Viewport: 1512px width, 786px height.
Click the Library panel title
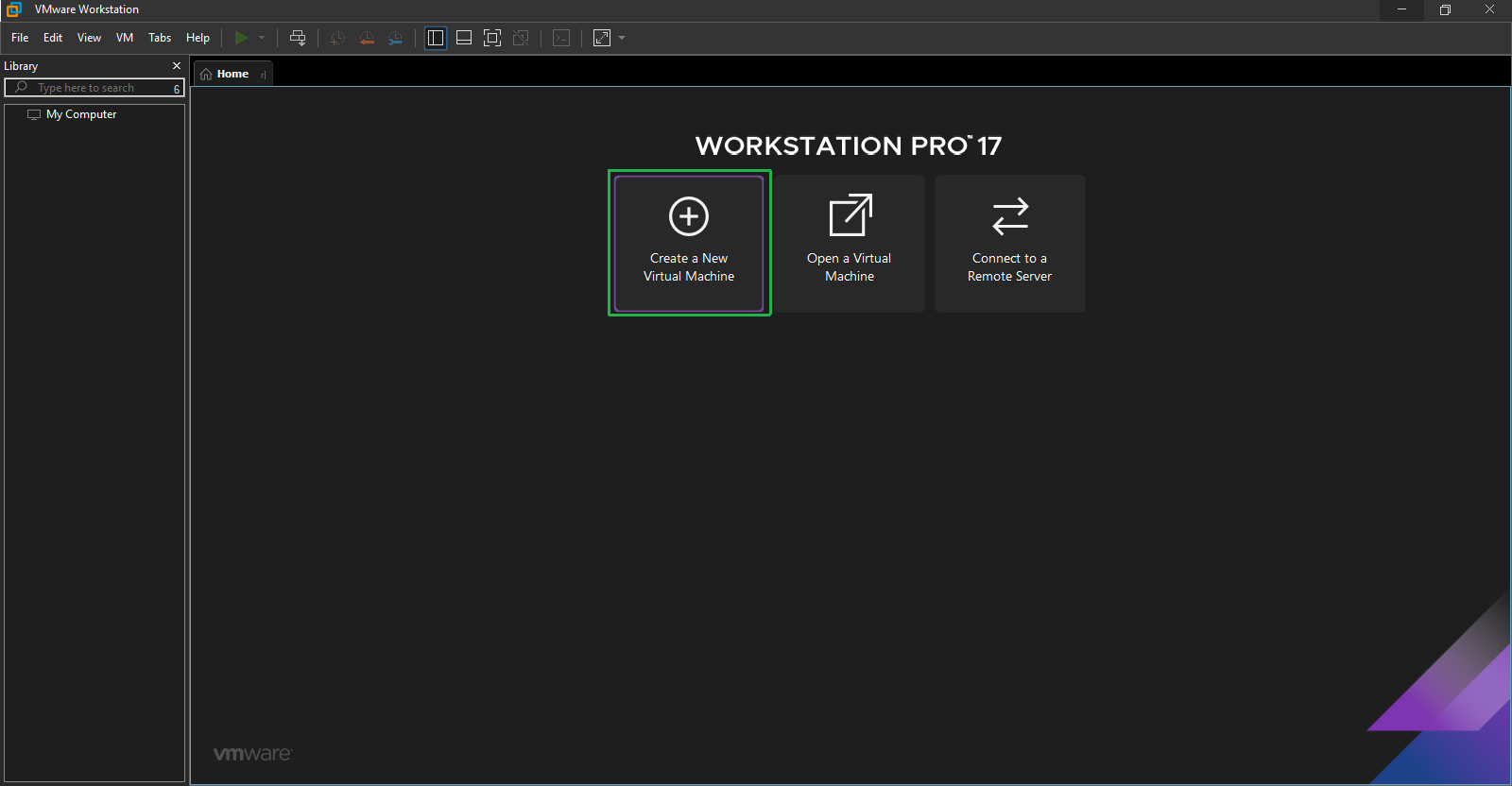[x=21, y=66]
